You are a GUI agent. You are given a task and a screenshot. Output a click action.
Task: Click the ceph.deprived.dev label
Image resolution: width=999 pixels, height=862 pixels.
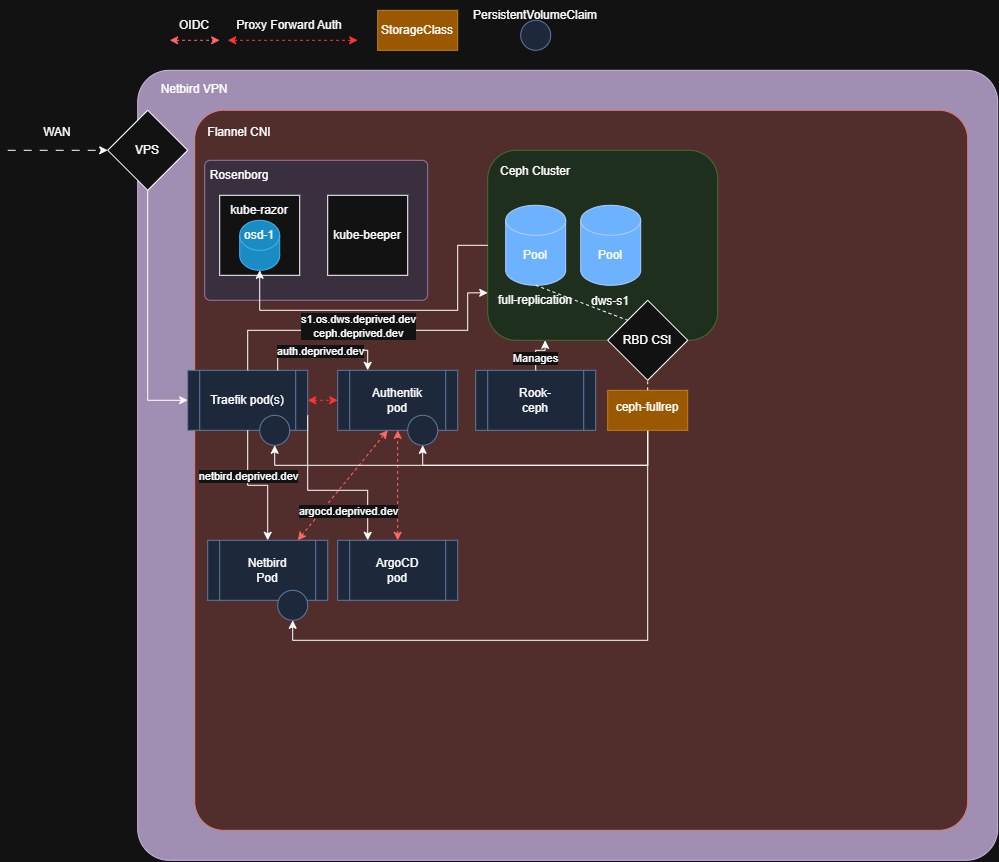point(358,333)
